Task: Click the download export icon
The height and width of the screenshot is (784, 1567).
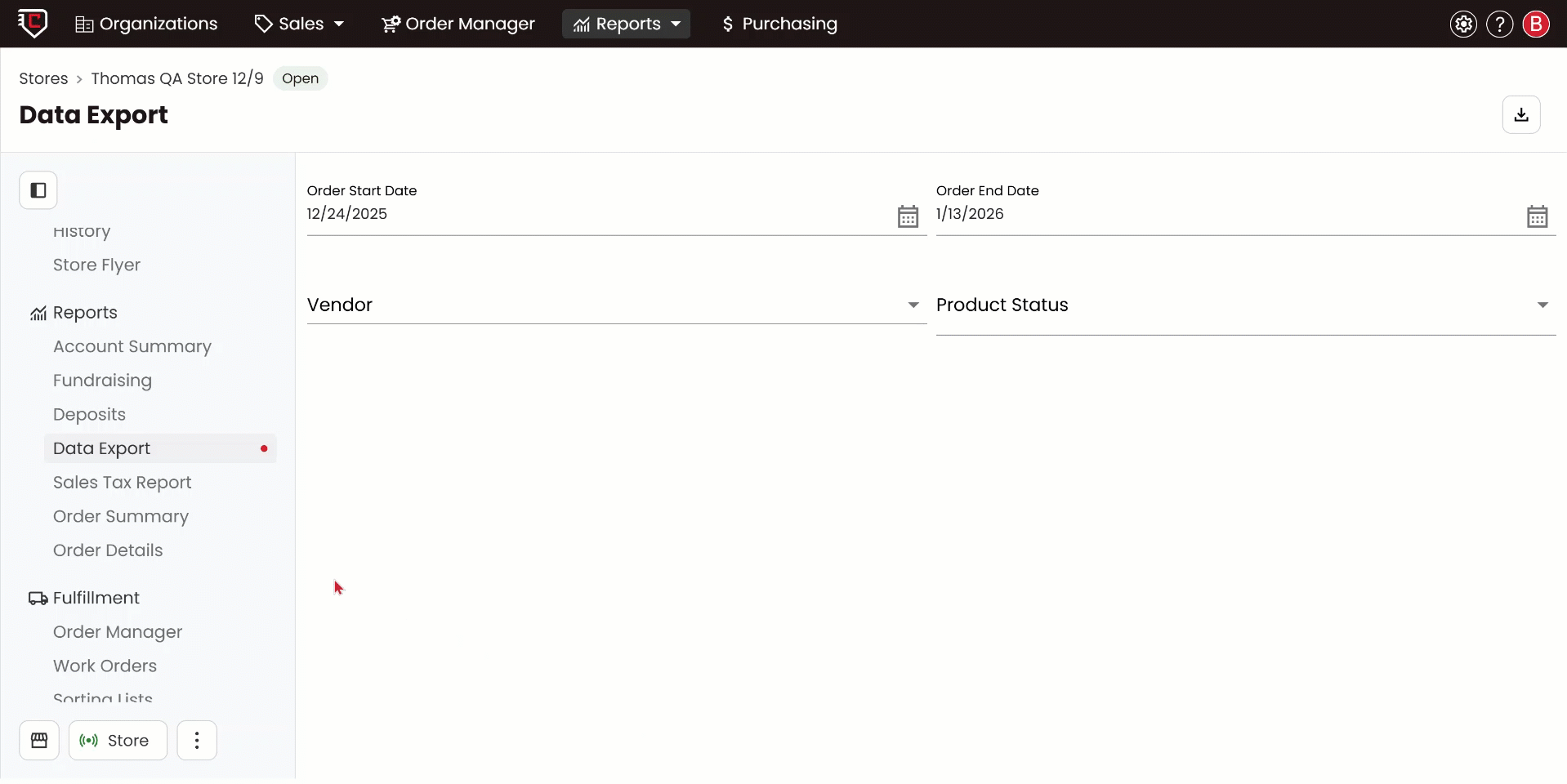Action: click(1520, 115)
